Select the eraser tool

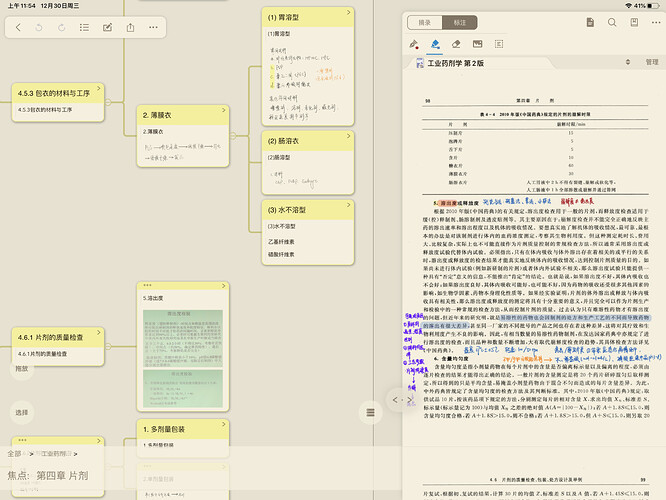coord(456,44)
